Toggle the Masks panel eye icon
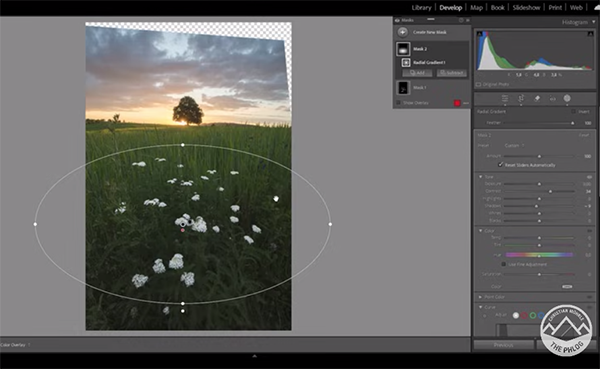 click(x=397, y=20)
